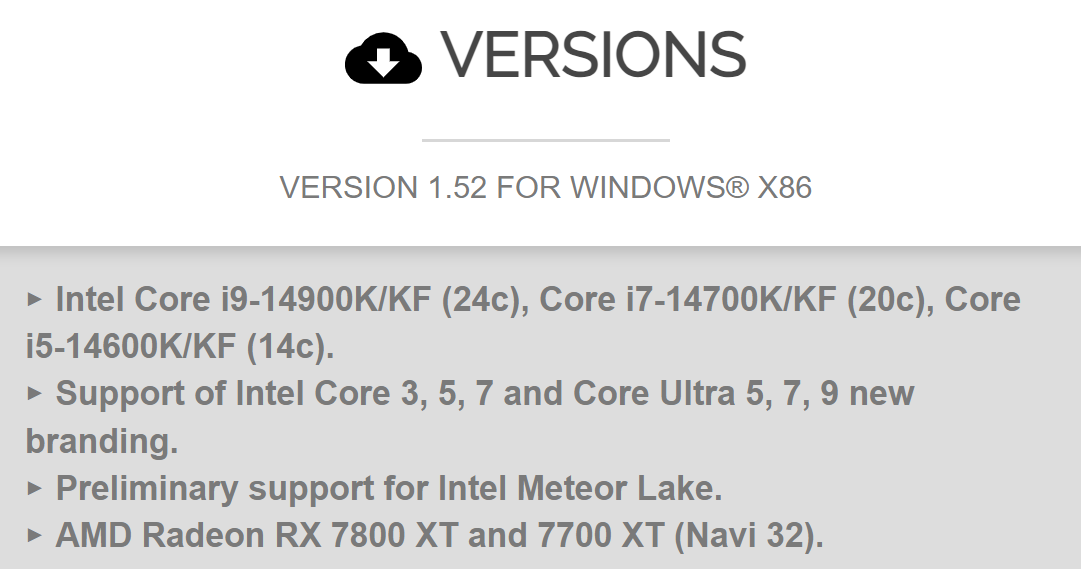
Task: Click the triangle bullet before AMD Radeon
Action: coord(35,535)
